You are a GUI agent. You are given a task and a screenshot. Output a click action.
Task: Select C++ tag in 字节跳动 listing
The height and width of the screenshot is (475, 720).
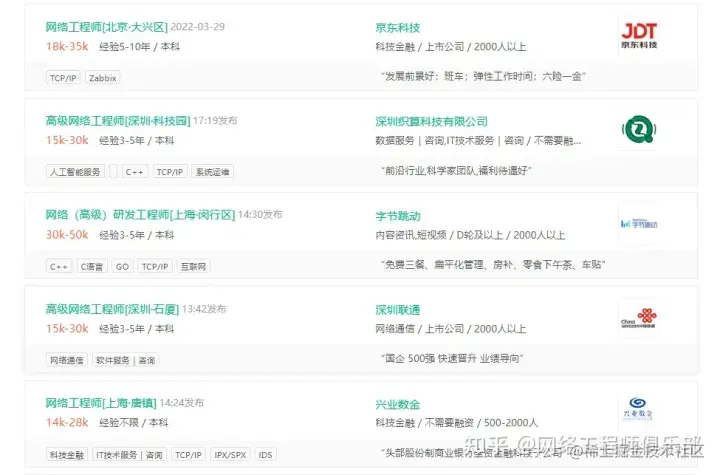point(59,266)
